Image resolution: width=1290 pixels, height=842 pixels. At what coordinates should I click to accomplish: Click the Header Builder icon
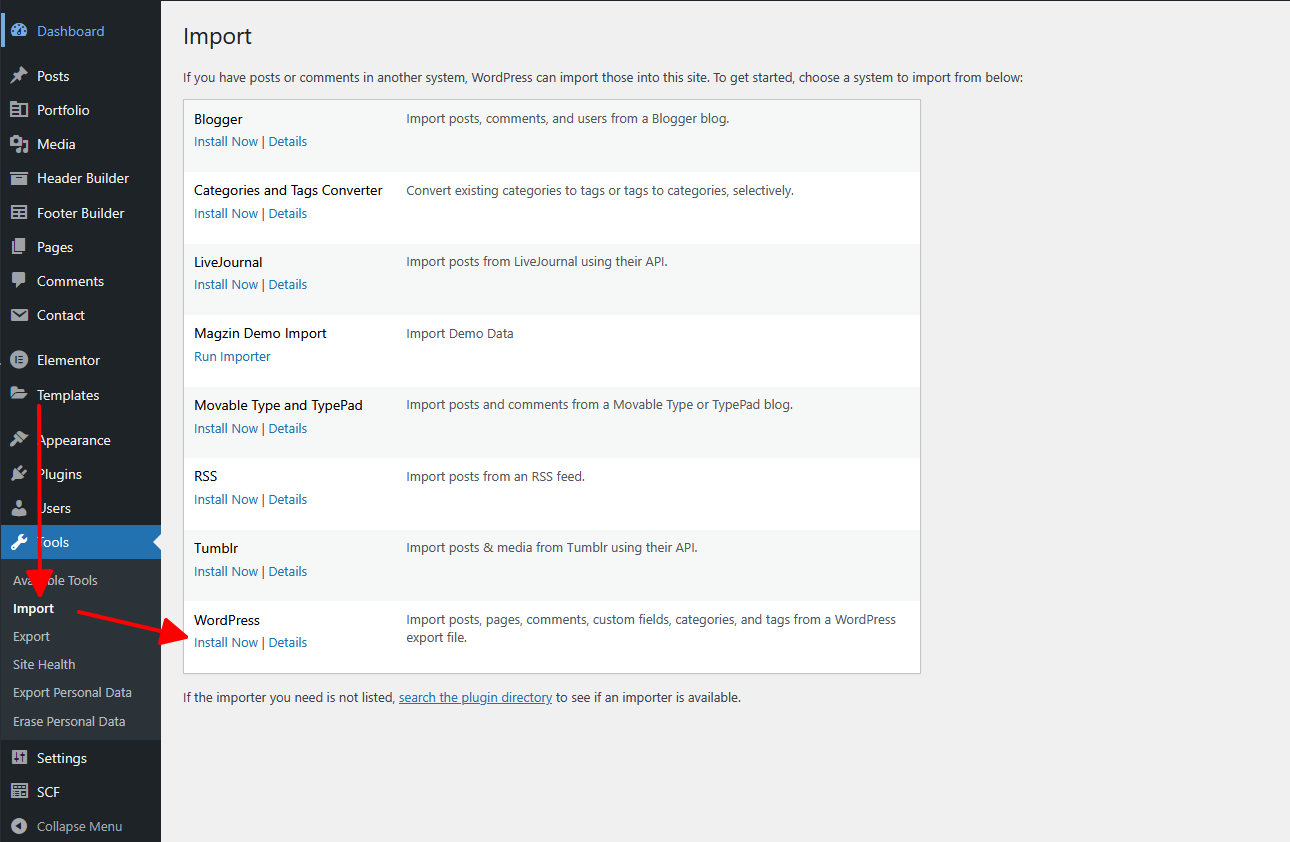click(x=19, y=178)
